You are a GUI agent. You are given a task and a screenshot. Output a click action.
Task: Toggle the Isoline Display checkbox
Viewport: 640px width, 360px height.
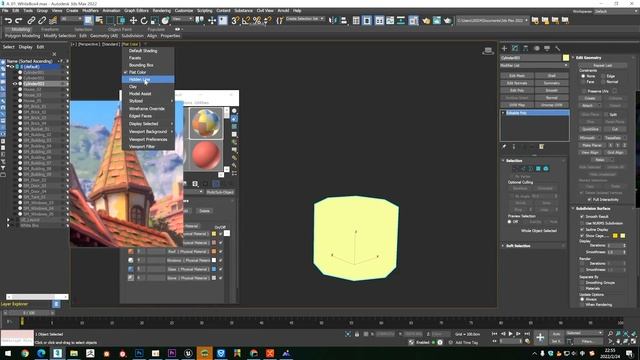pyautogui.click(x=582, y=230)
